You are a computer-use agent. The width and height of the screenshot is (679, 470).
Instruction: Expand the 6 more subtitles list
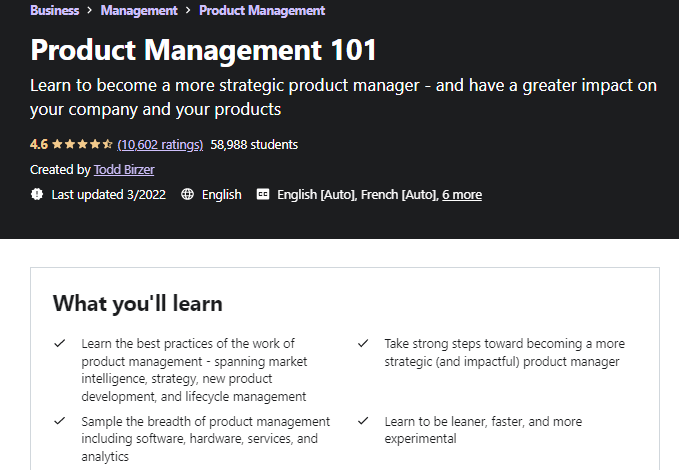462,194
